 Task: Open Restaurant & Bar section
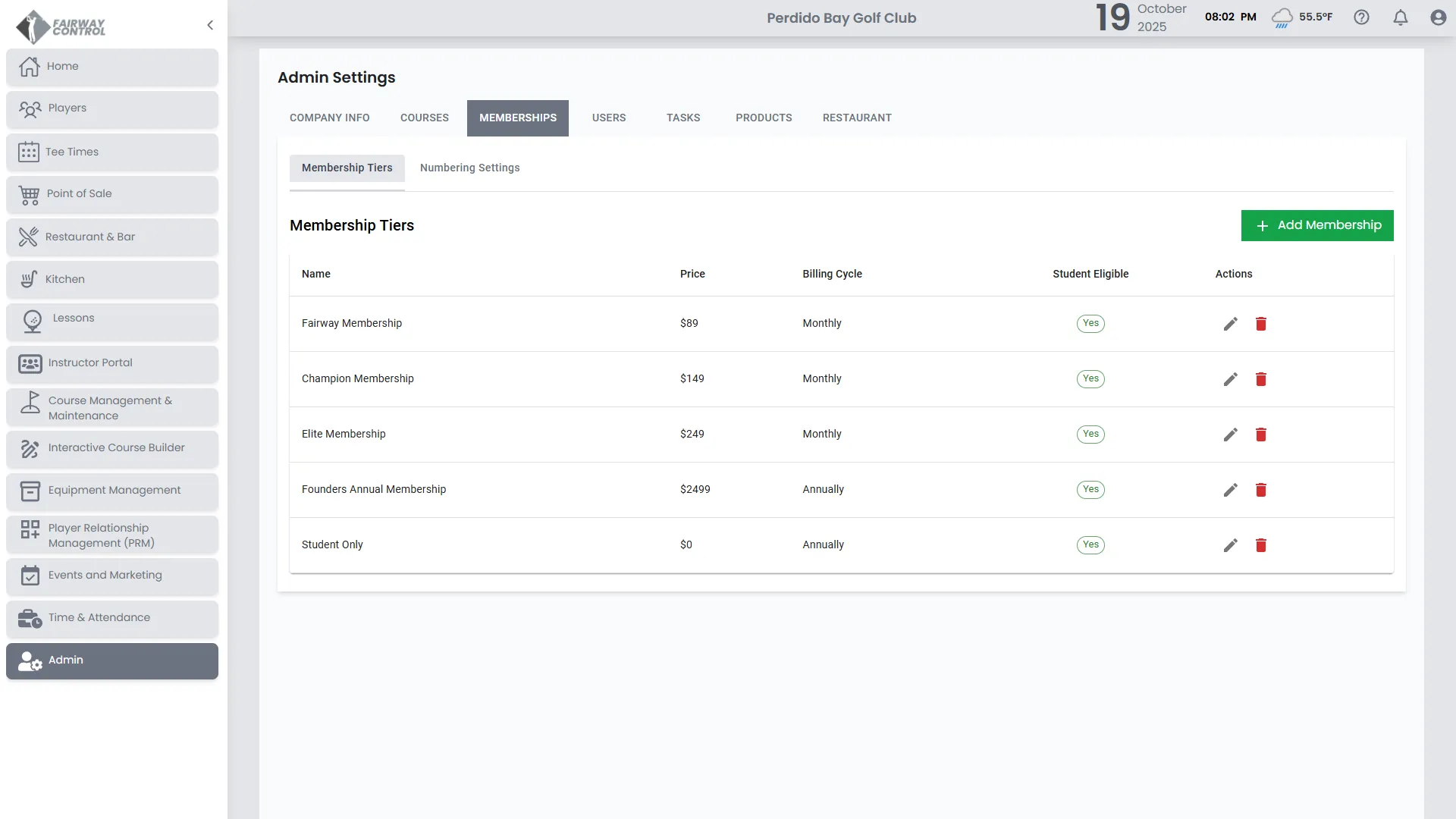(x=112, y=237)
